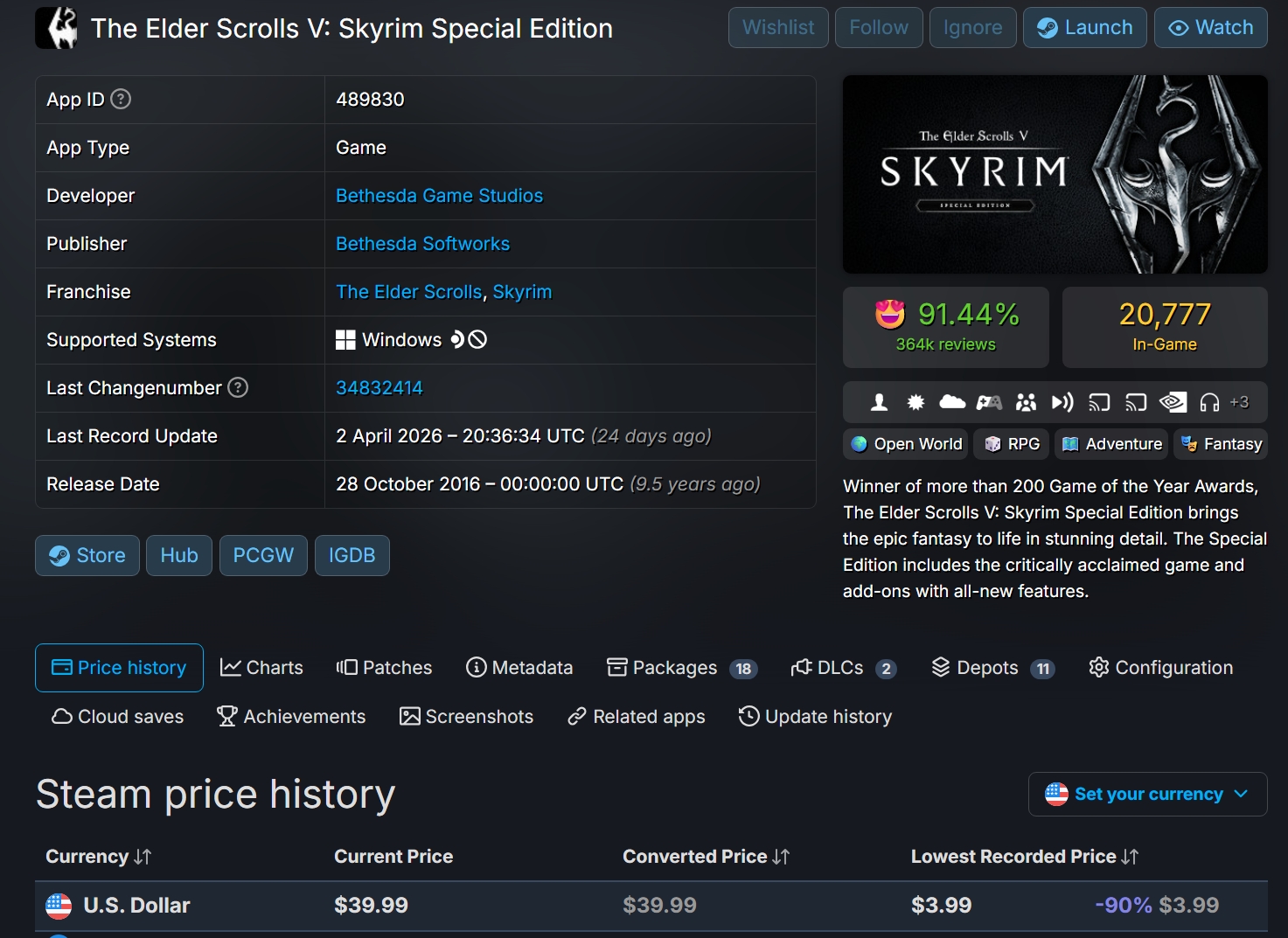The height and width of the screenshot is (938, 1288).
Task: Open the Skyrim franchise link
Action: coord(522,292)
